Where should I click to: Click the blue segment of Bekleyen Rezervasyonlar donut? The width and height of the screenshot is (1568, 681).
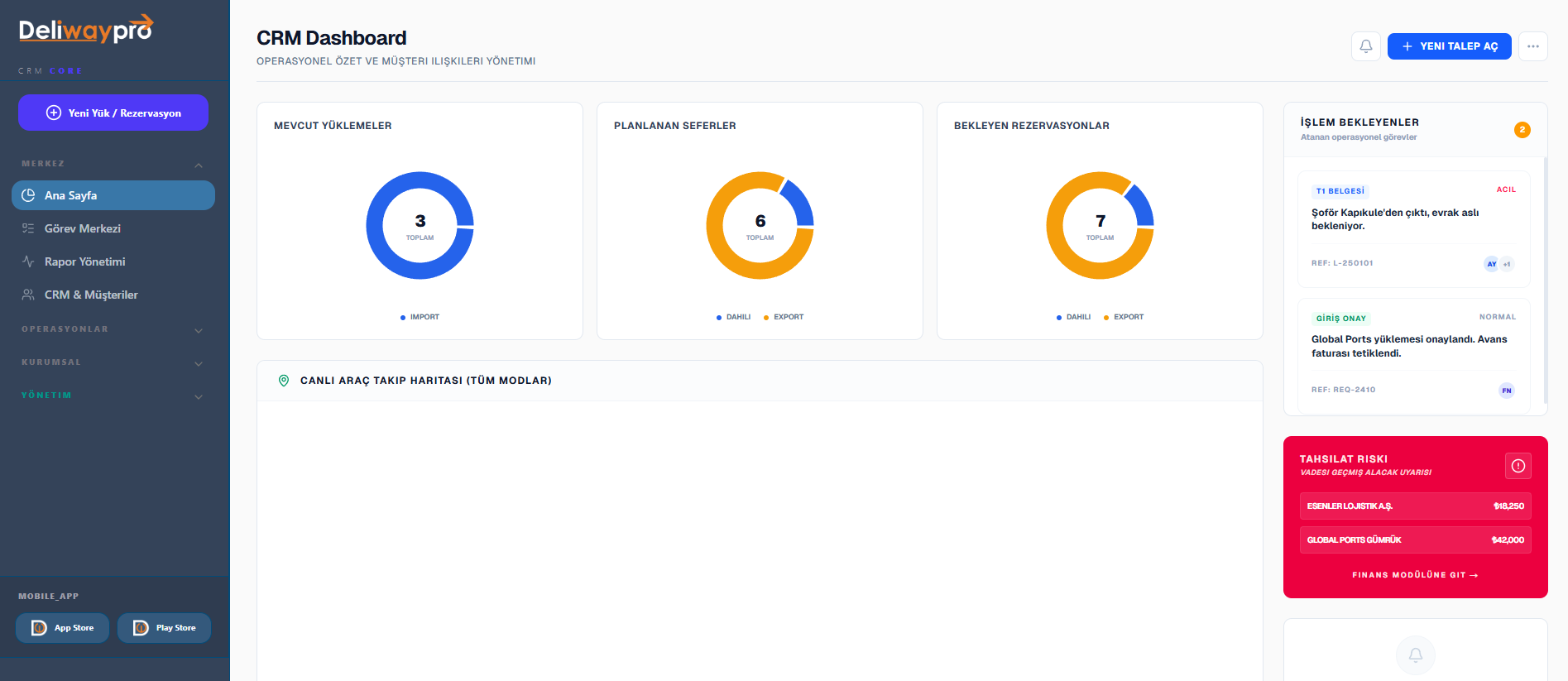pos(1139,206)
